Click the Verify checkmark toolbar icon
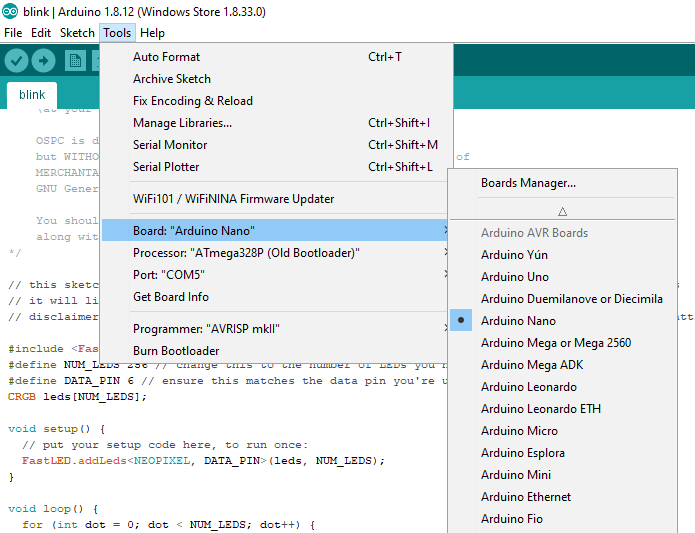 tap(16, 60)
